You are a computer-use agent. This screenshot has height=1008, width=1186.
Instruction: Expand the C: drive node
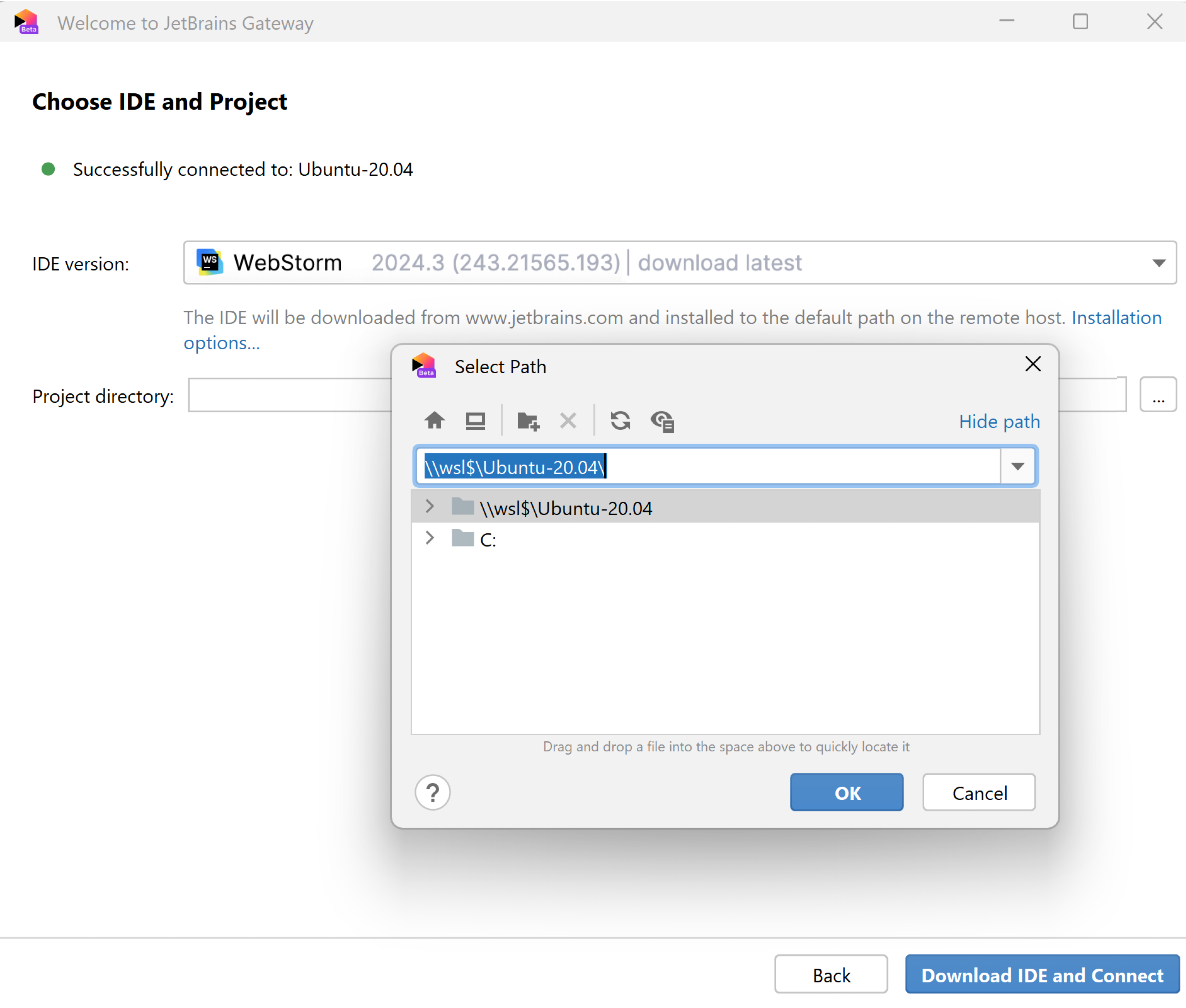tap(430, 538)
